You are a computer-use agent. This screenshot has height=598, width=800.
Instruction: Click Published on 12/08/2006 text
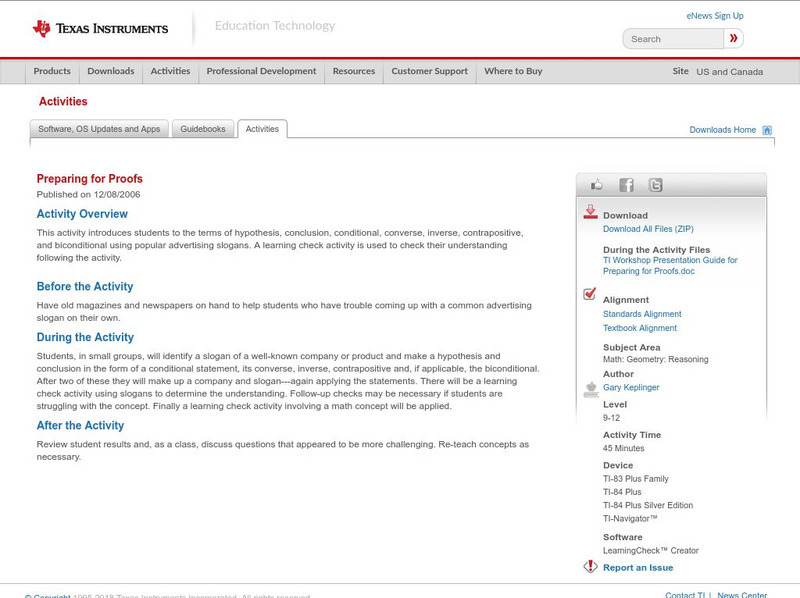(x=88, y=194)
